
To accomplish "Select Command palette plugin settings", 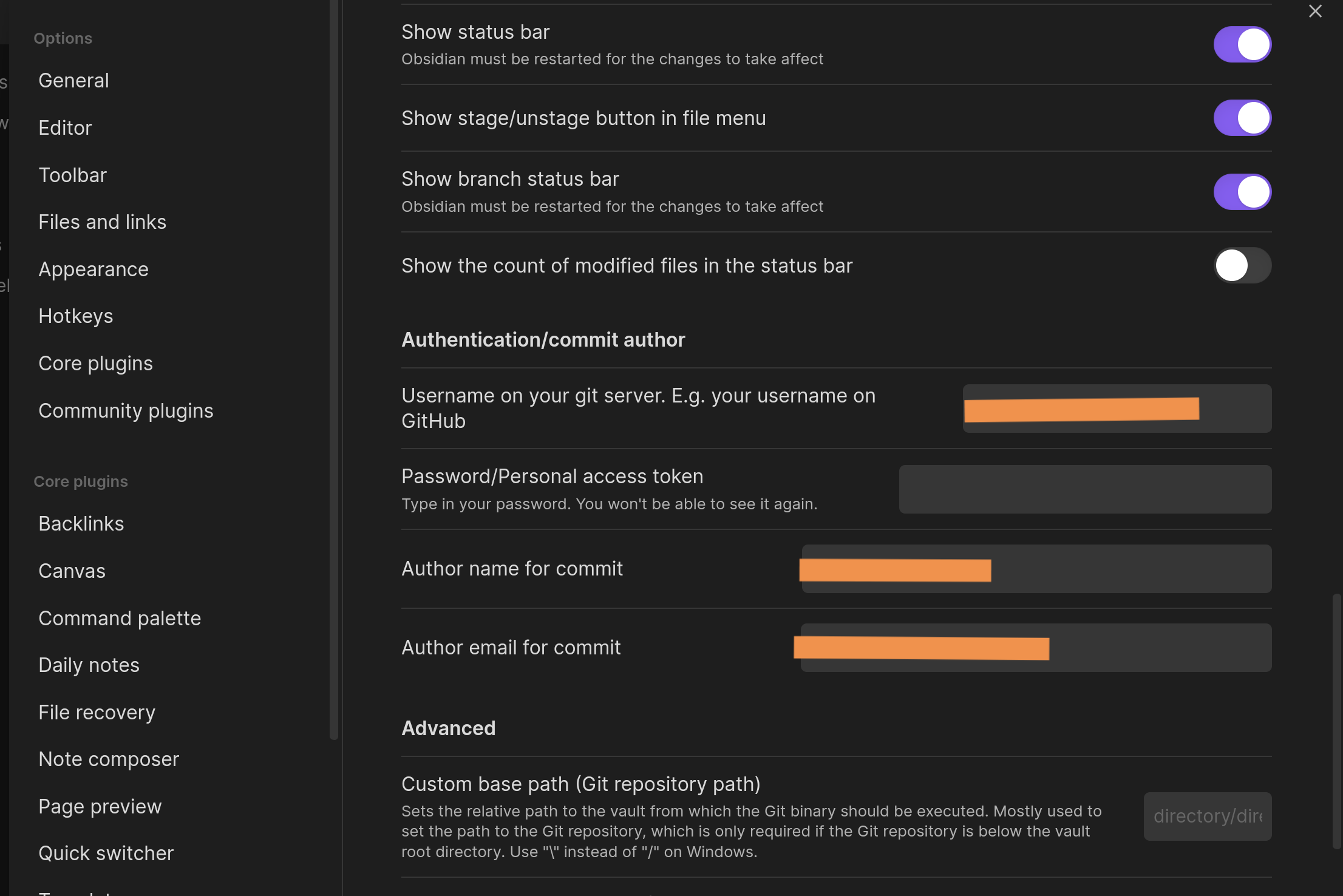I will pyautogui.click(x=120, y=619).
